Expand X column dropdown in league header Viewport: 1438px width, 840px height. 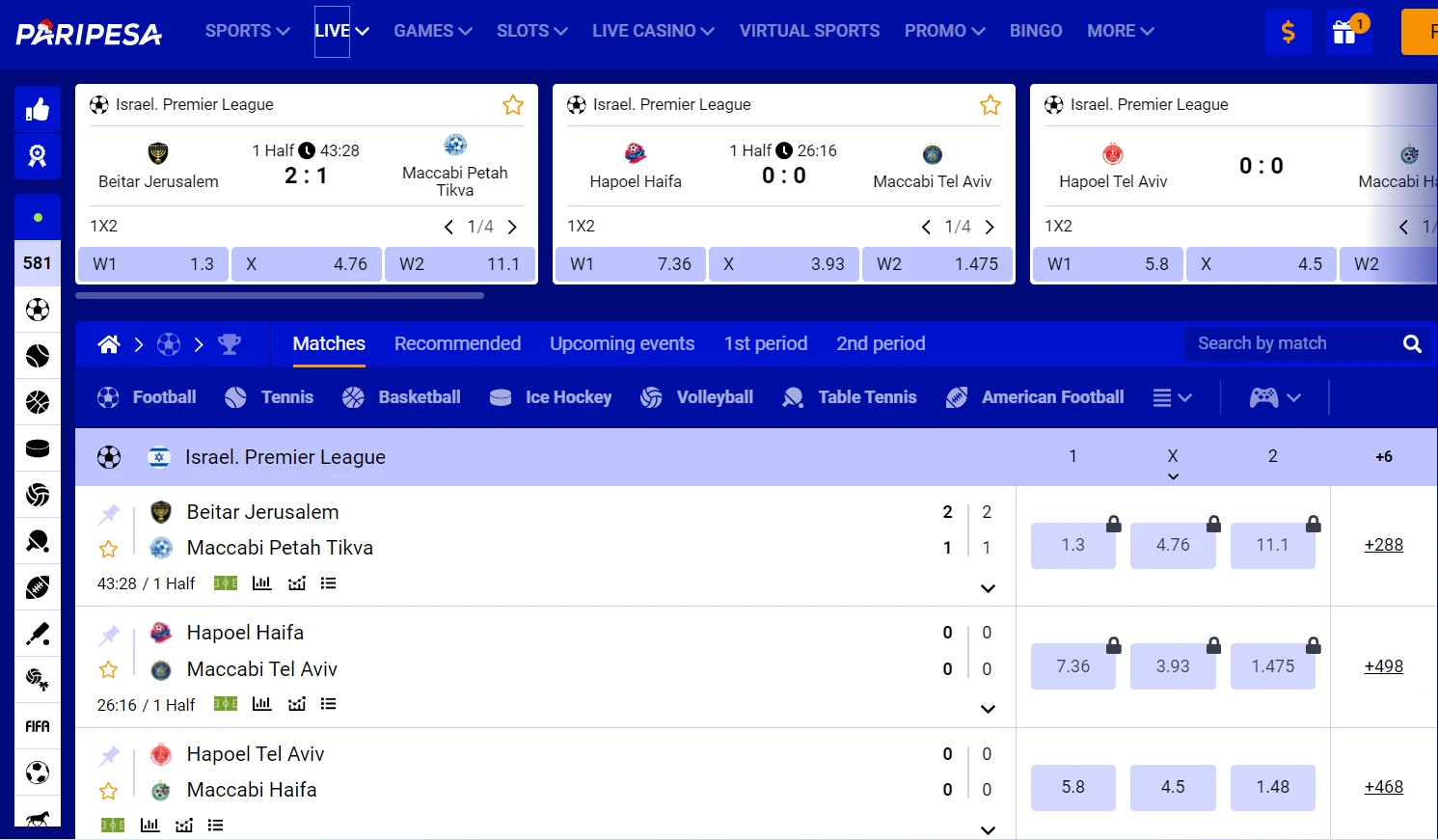coord(1173,476)
